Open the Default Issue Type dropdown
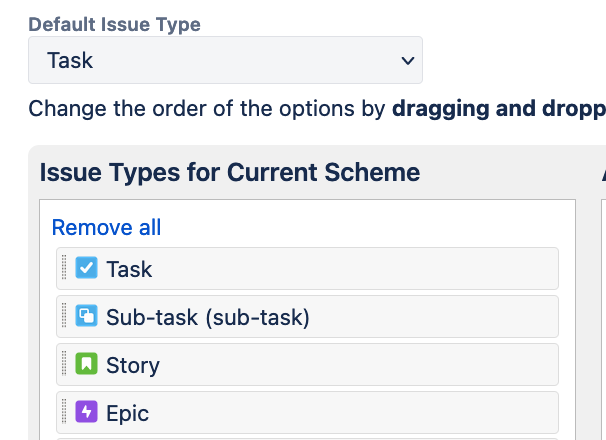 click(x=225, y=60)
